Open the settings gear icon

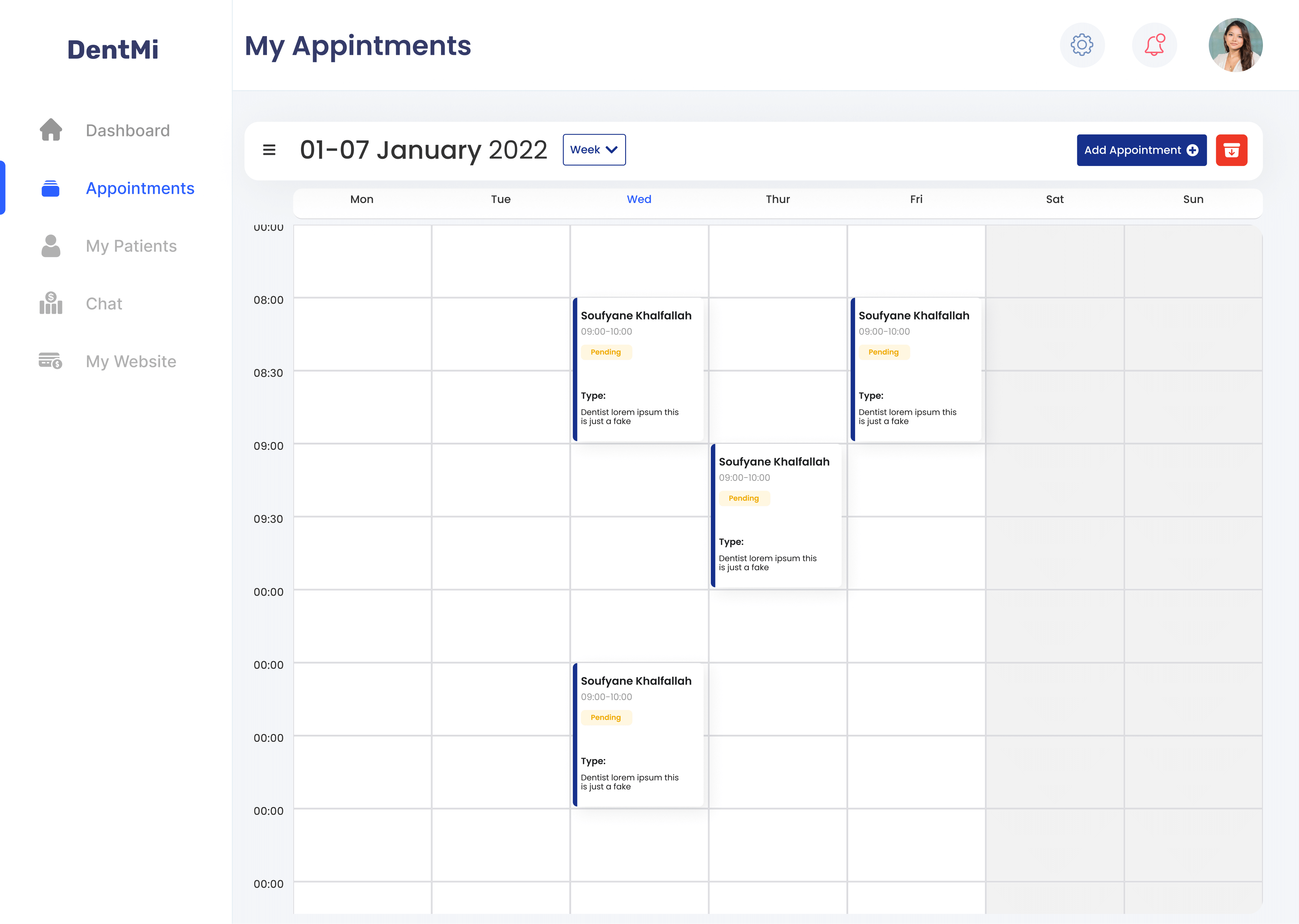1082,45
